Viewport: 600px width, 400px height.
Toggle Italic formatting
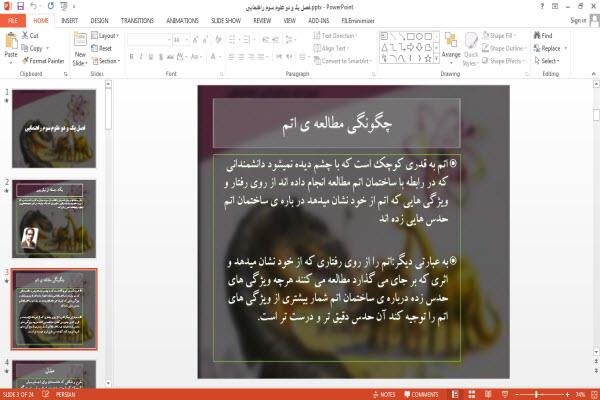pos(141,57)
